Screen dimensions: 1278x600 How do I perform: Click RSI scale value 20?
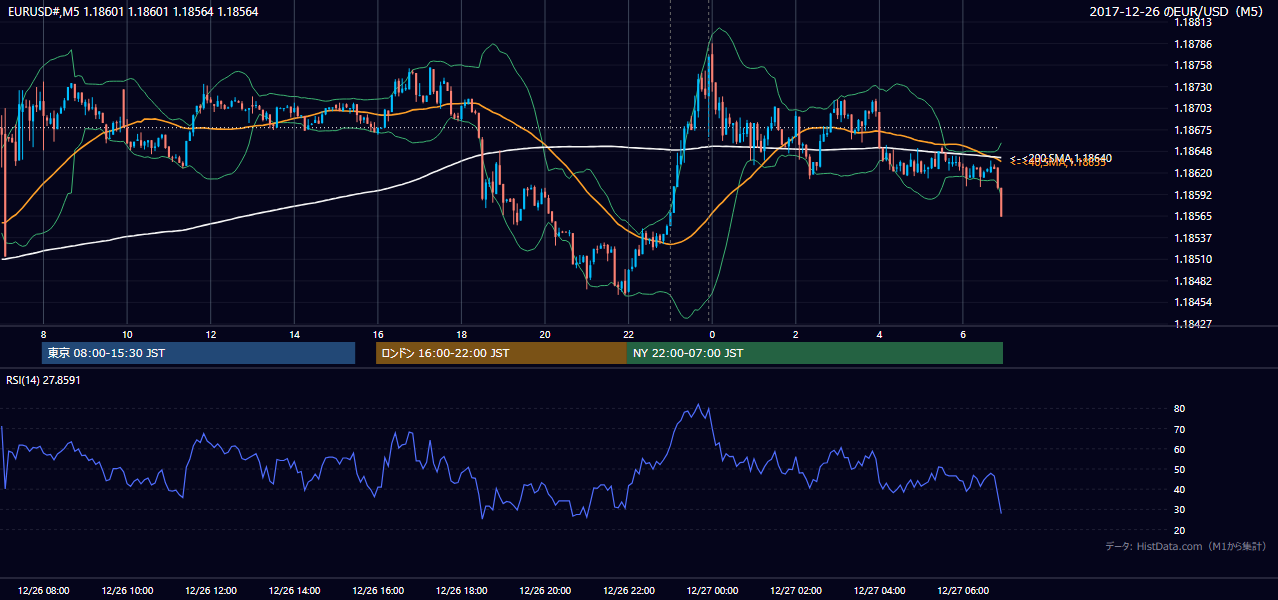(1179, 530)
